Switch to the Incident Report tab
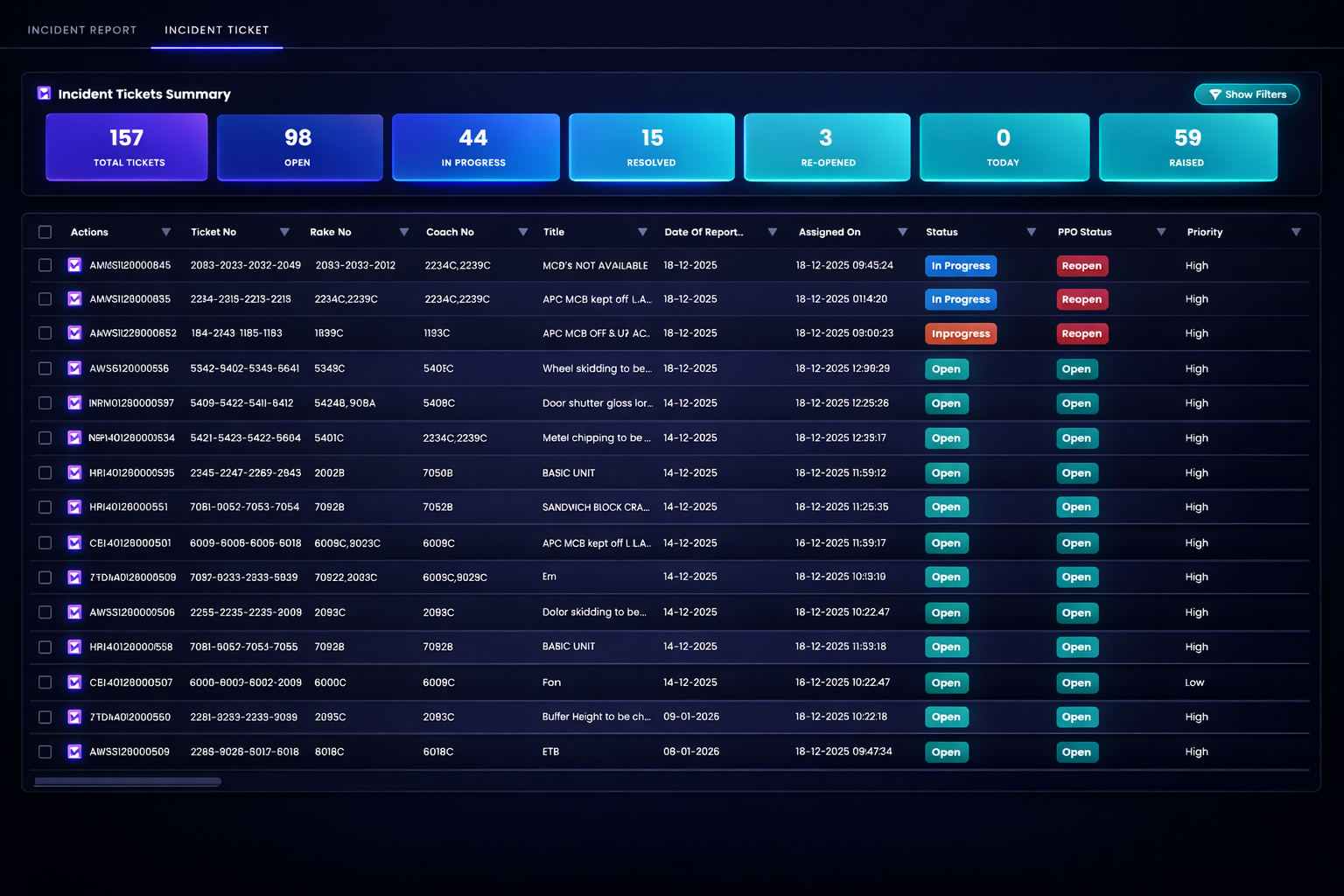The image size is (1344, 896). (82, 30)
